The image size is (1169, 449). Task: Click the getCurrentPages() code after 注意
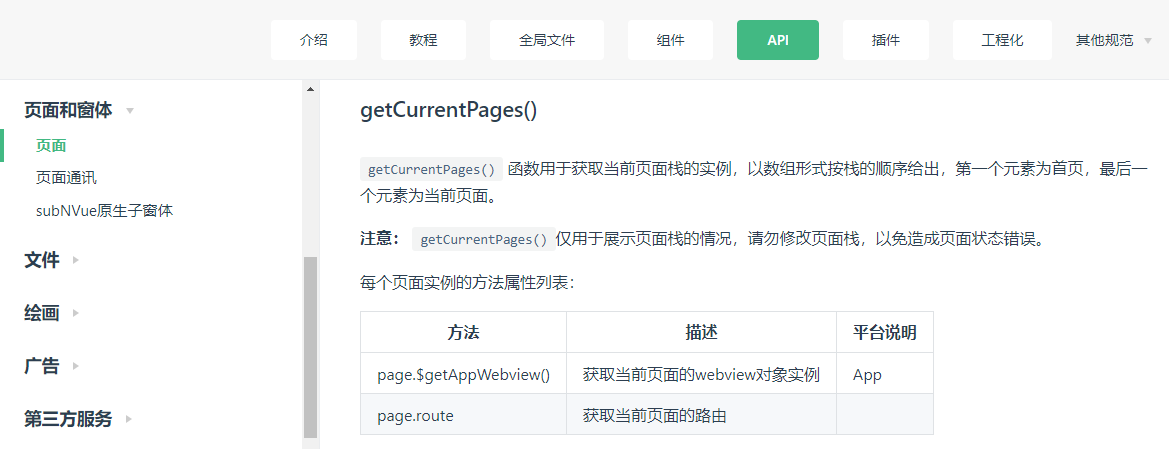pyautogui.click(x=484, y=239)
